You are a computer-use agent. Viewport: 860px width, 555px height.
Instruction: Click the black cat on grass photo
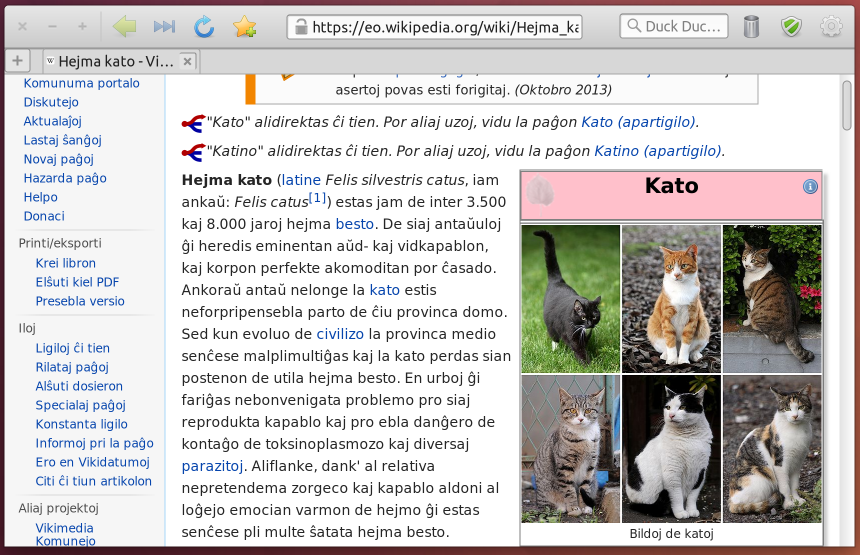(x=570, y=299)
